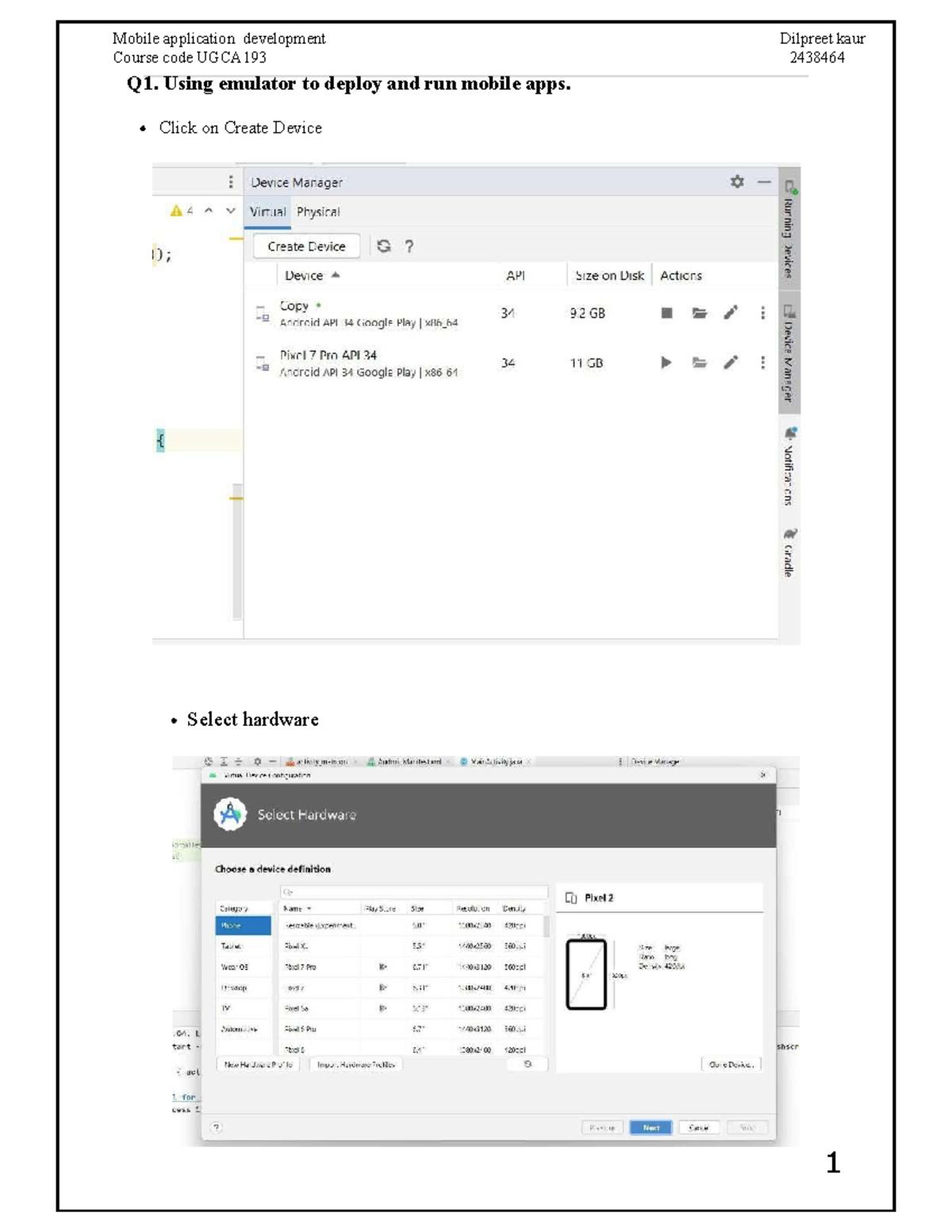This screenshot has height=1232, width=952.
Task: Hide the Device Manager panel
Action: click(x=764, y=182)
